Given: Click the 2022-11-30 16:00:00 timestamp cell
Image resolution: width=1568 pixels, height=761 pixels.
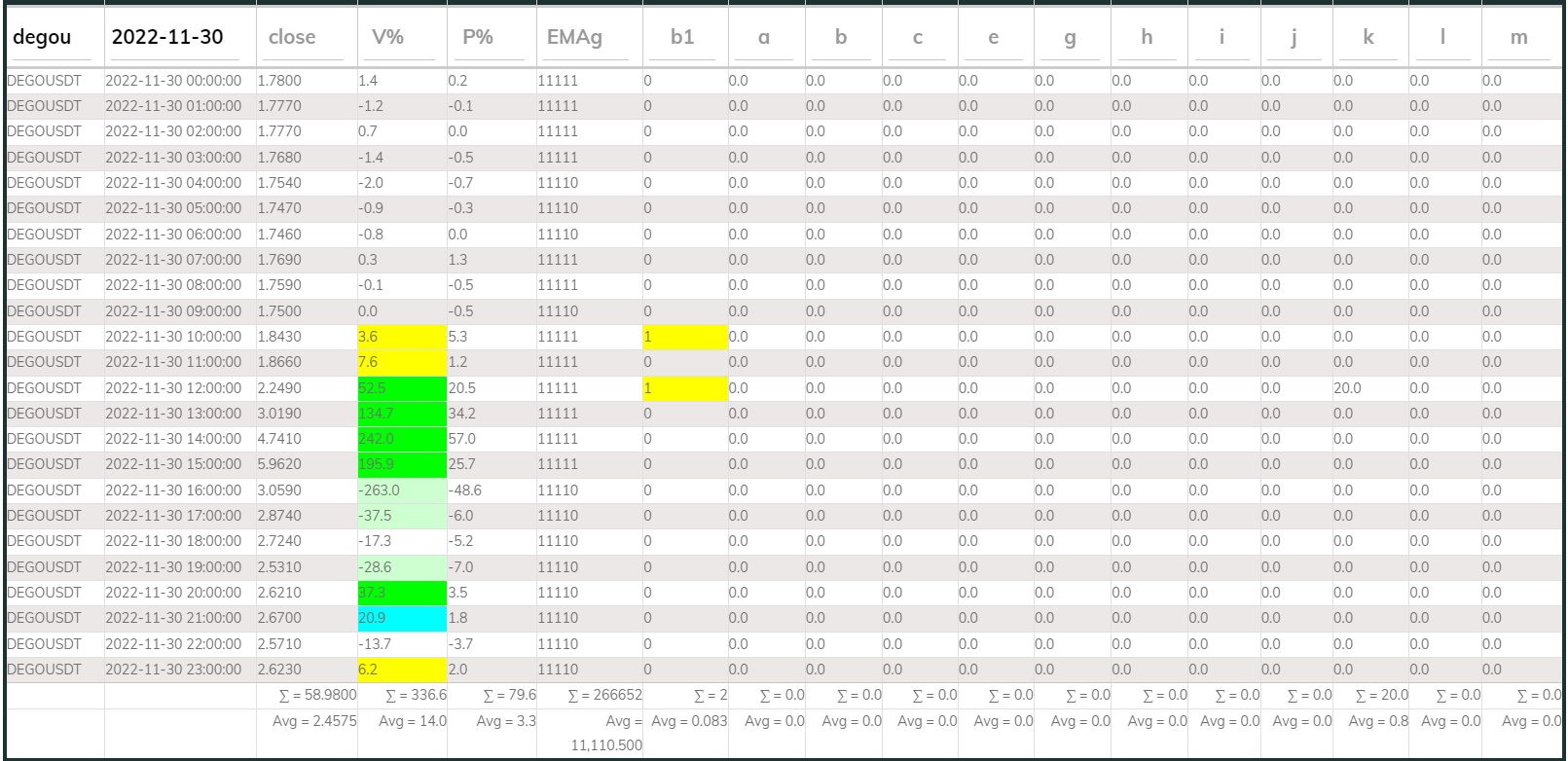Looking at the screenshot, I should point(173,490).
